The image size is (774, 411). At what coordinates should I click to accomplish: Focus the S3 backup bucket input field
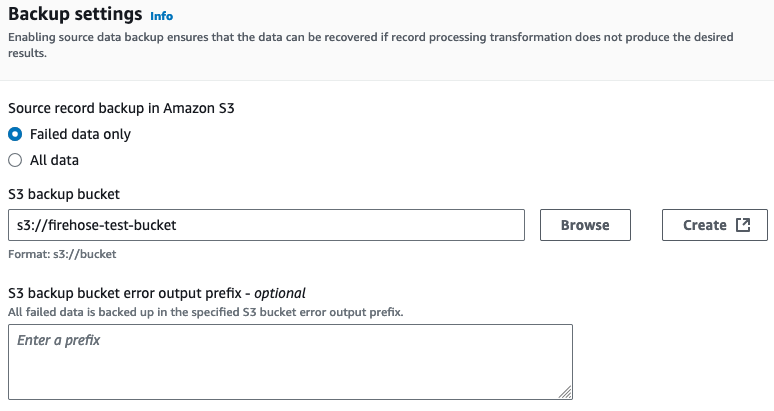[266, 225]
